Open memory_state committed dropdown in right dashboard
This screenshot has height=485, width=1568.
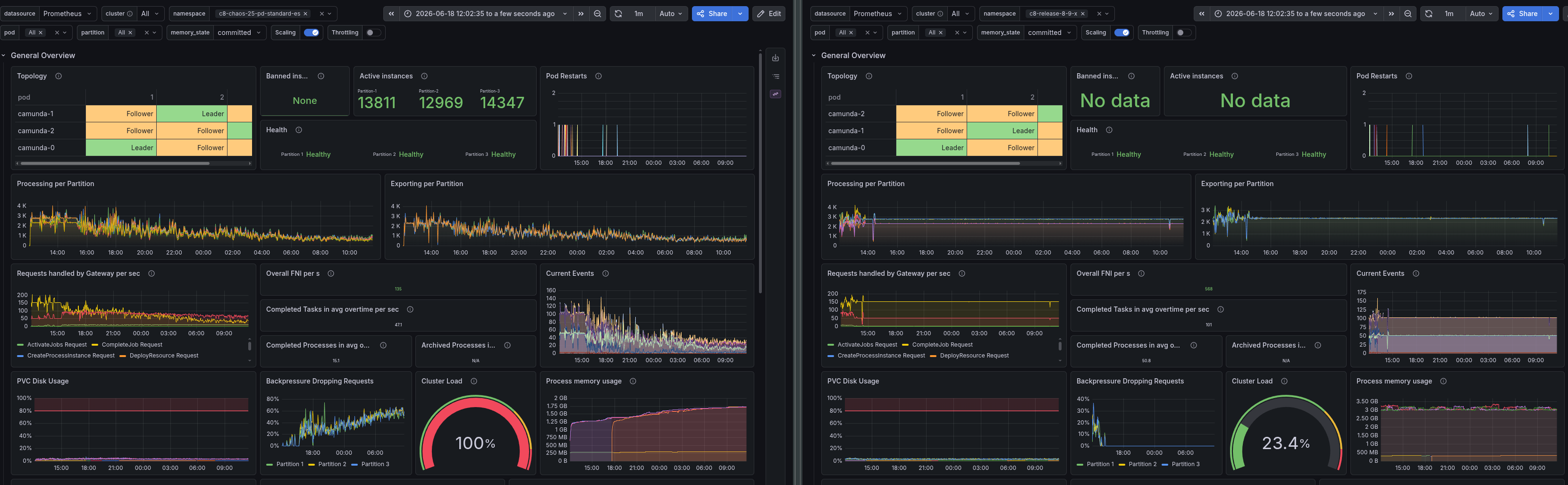point(1049,32)
